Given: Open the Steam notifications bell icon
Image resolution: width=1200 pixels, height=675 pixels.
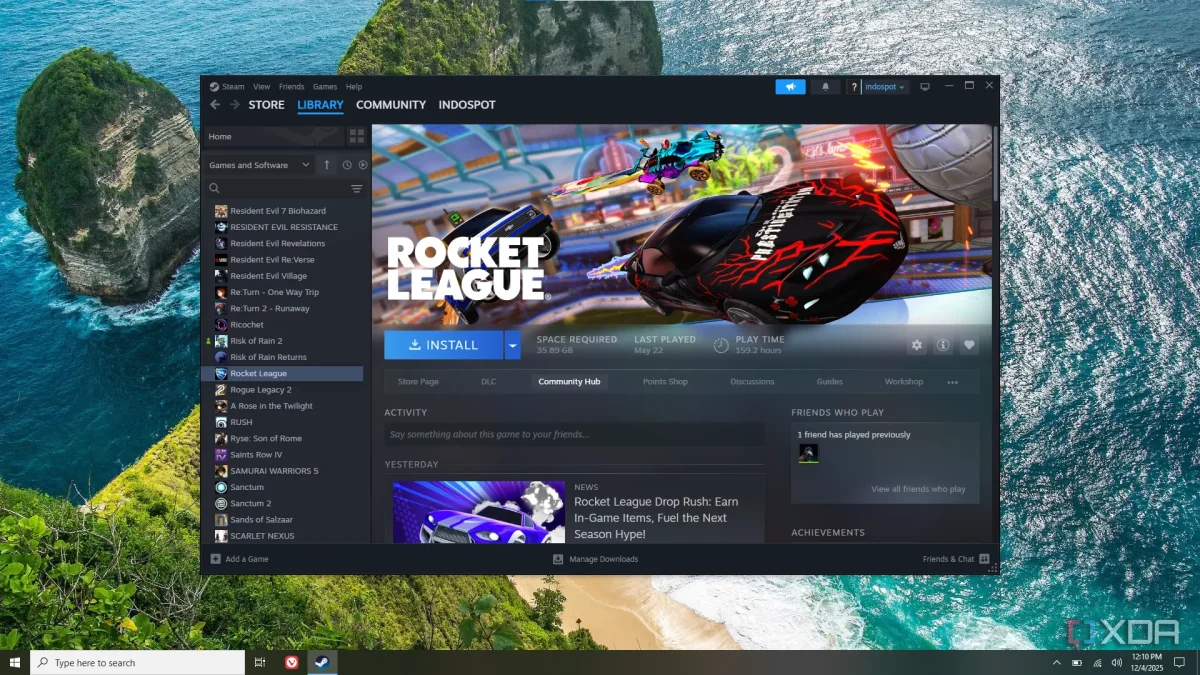Looking at the screenshot, I should tap(824, 87).
